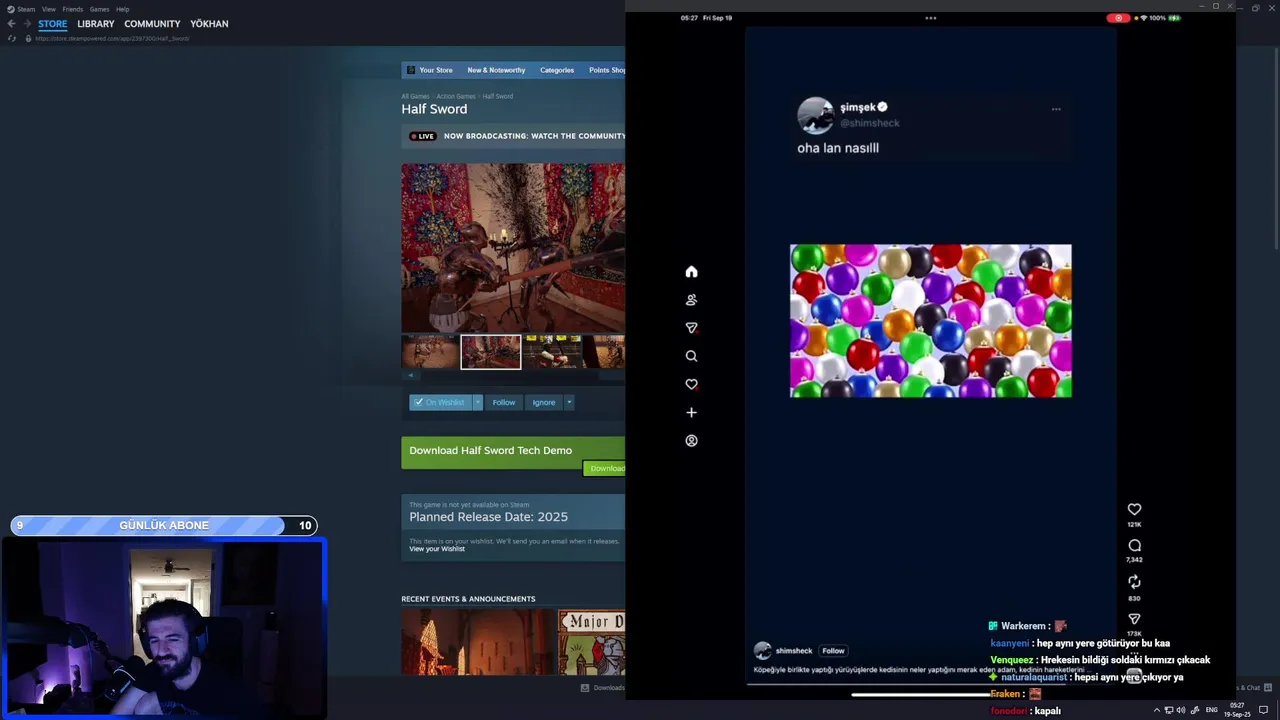Click the shimsheck avatar near caption
Viewport: 1280px width, 720px height.
(x=762, y=651)
